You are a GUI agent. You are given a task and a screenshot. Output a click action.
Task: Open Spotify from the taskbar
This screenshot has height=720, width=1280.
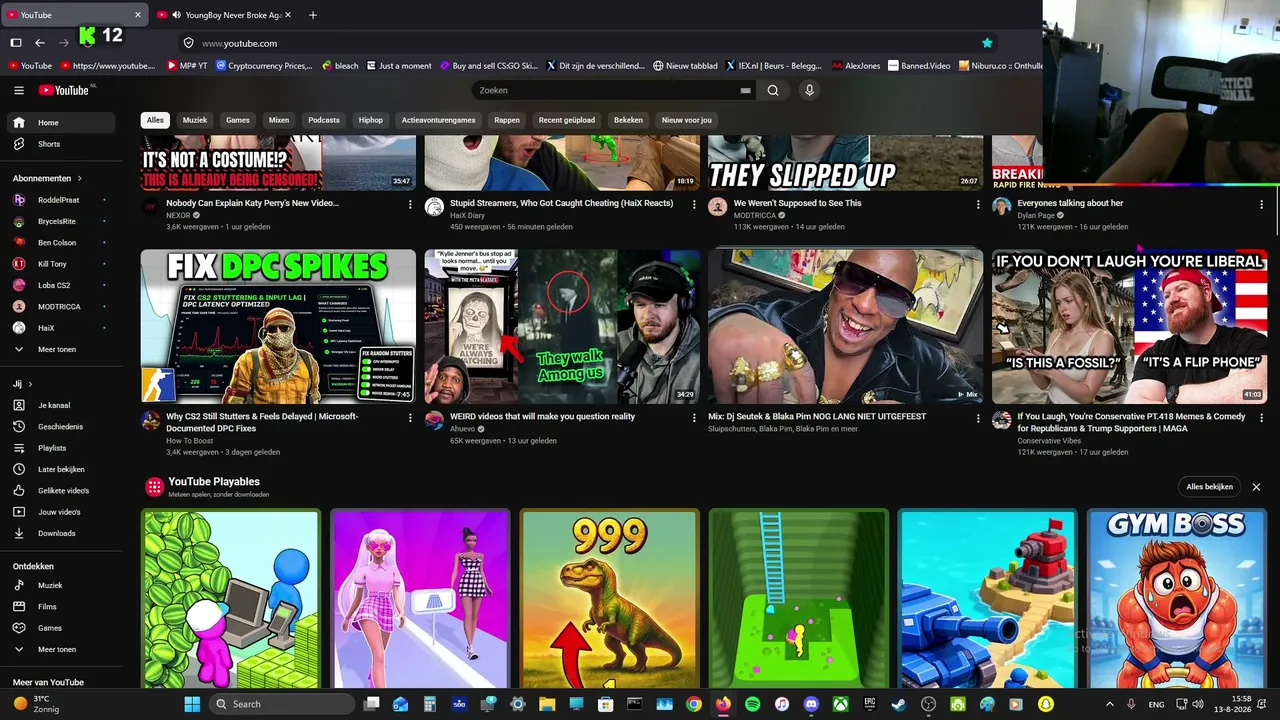pyautogui.click(x=752, y=704)
